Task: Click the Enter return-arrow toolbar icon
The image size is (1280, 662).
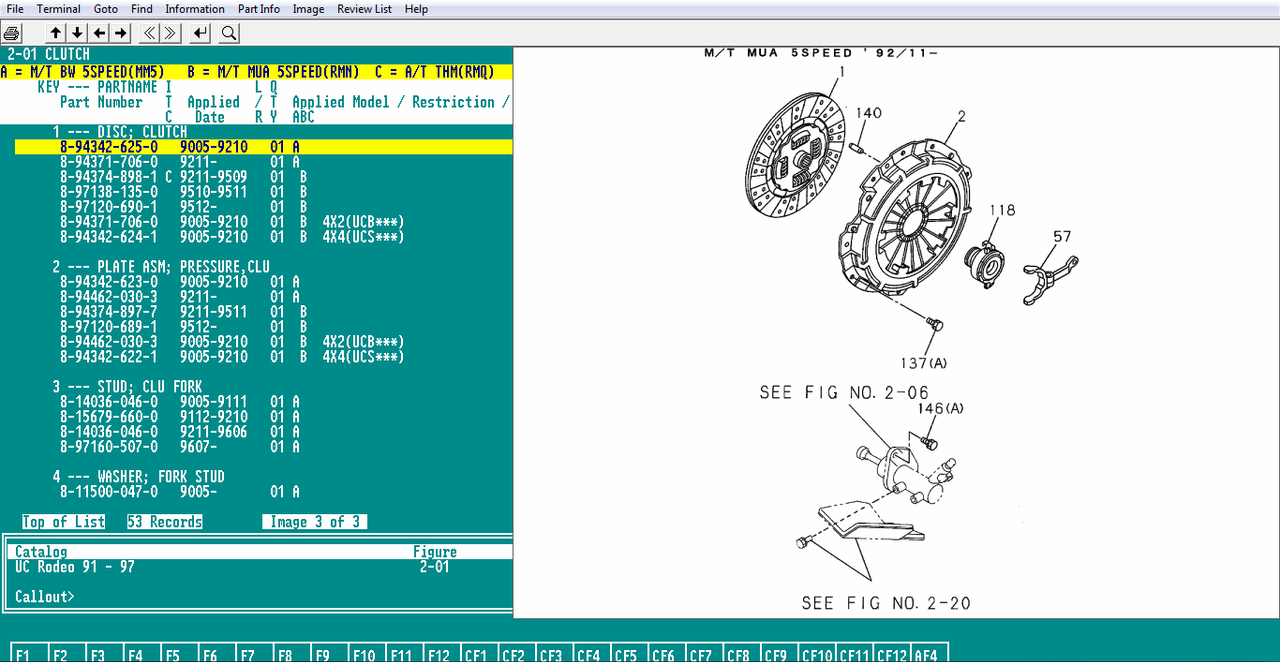Action: click(x=201, y=33)
